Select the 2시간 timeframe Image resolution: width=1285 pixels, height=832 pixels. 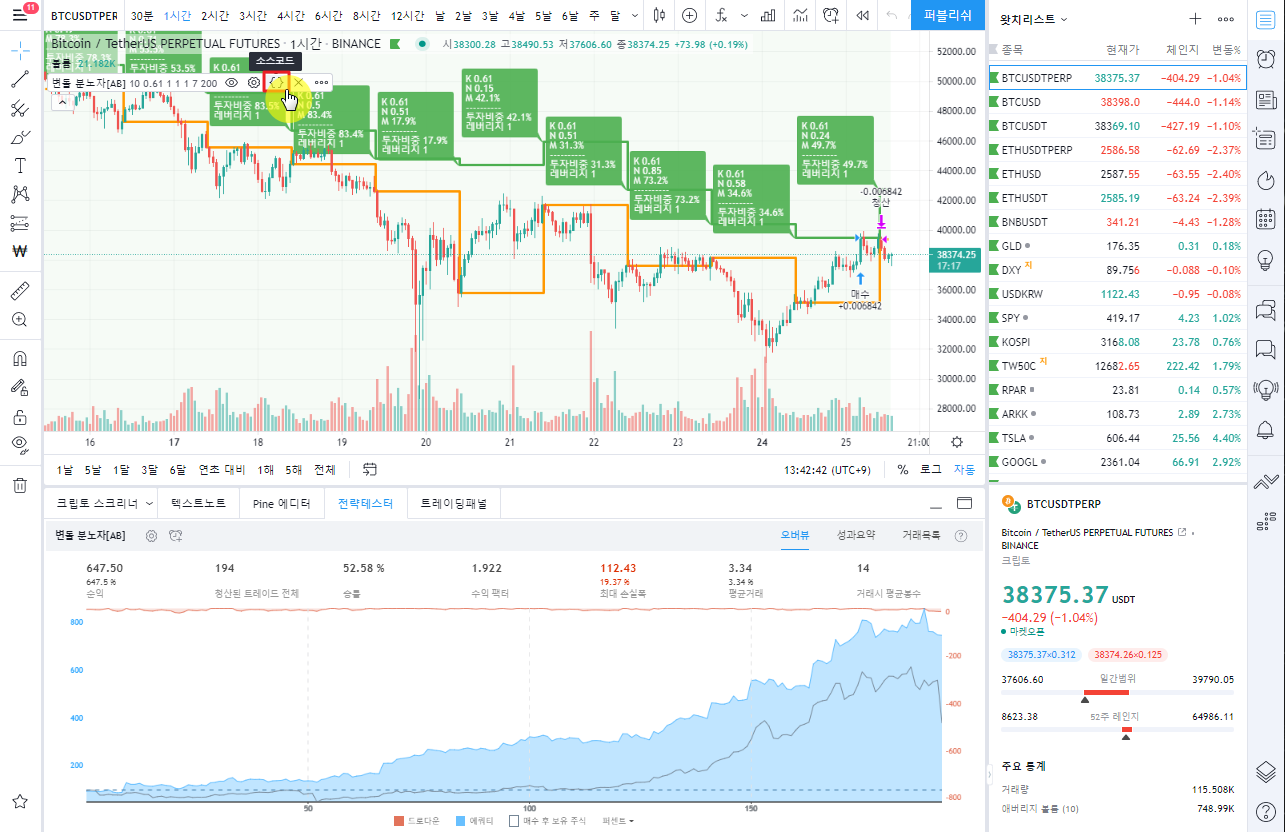tap(216, 16)
